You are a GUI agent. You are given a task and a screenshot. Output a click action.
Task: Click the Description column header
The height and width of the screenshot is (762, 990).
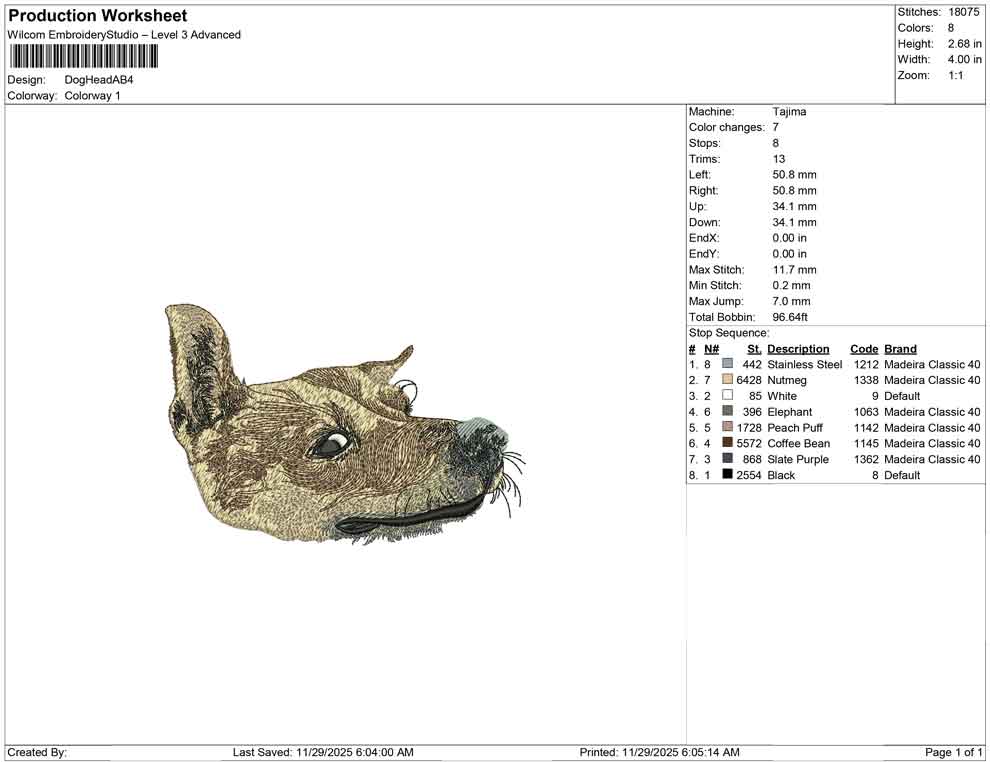tap(797, 348)
